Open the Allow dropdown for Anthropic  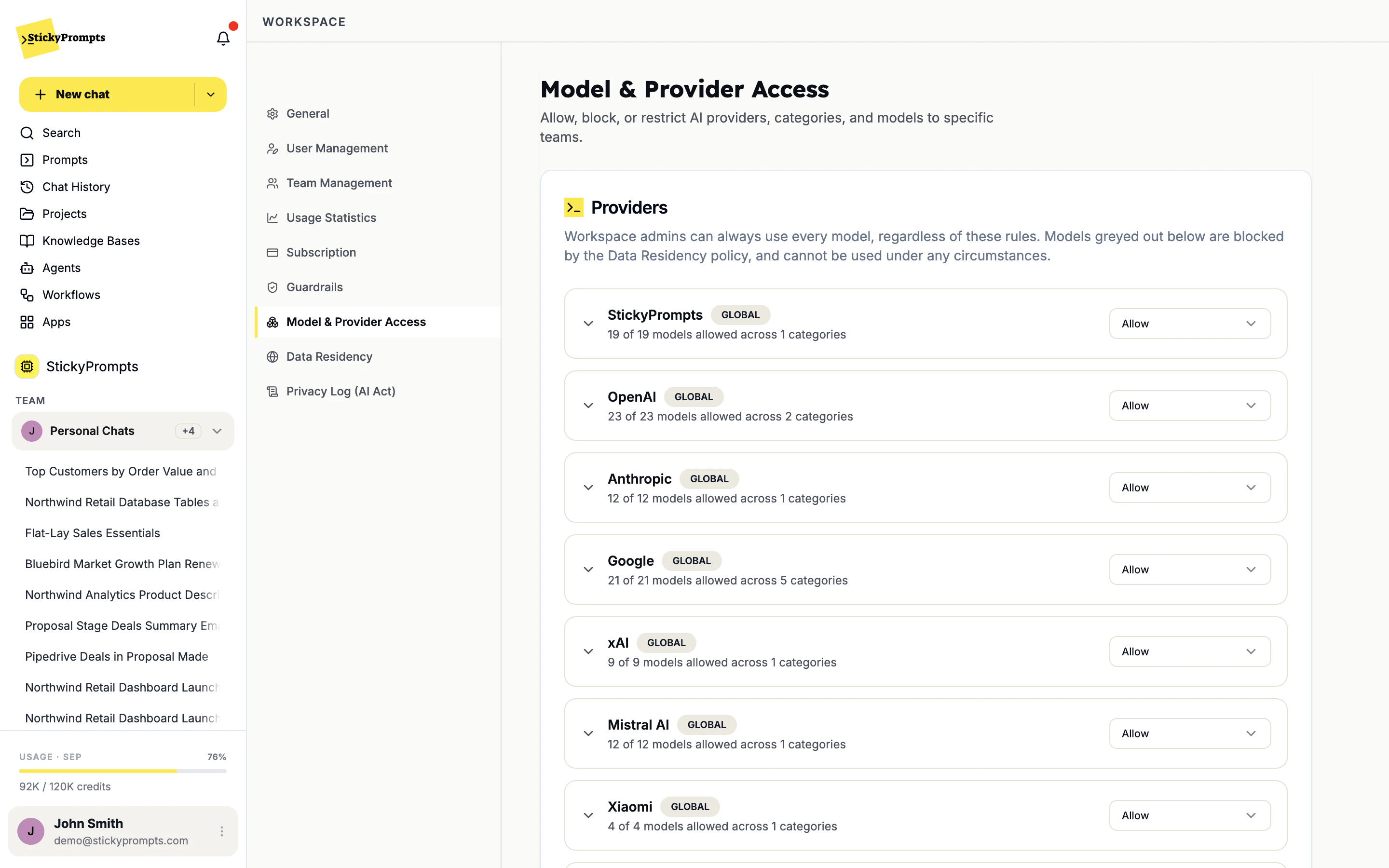click(1189, 488)
